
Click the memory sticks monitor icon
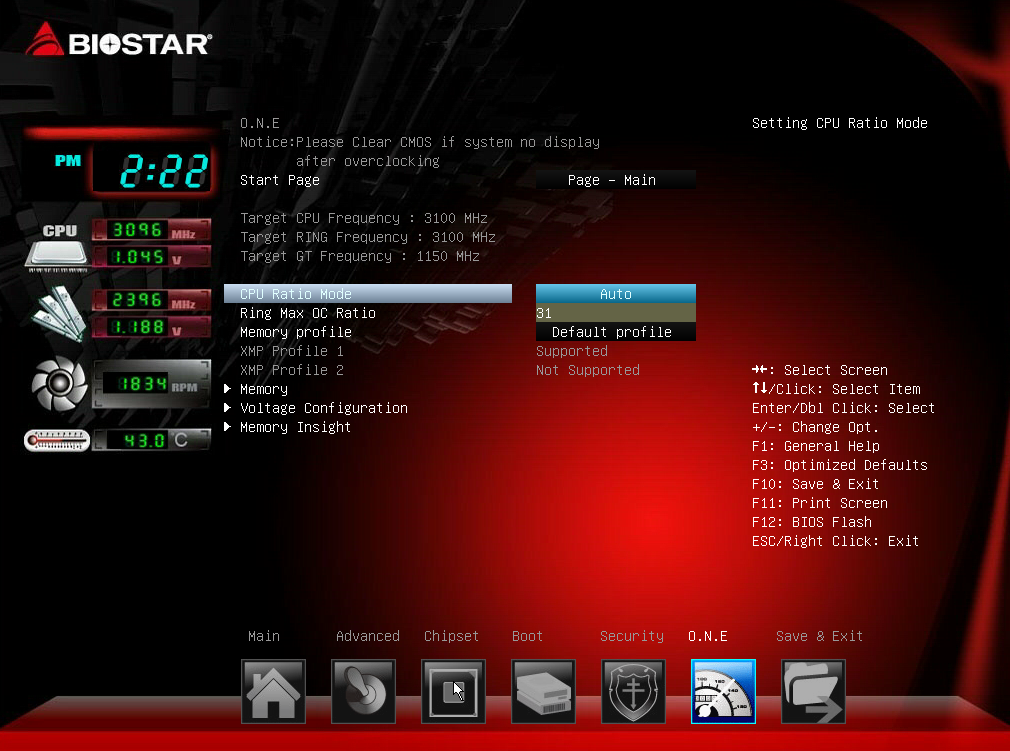pos(59,314)
